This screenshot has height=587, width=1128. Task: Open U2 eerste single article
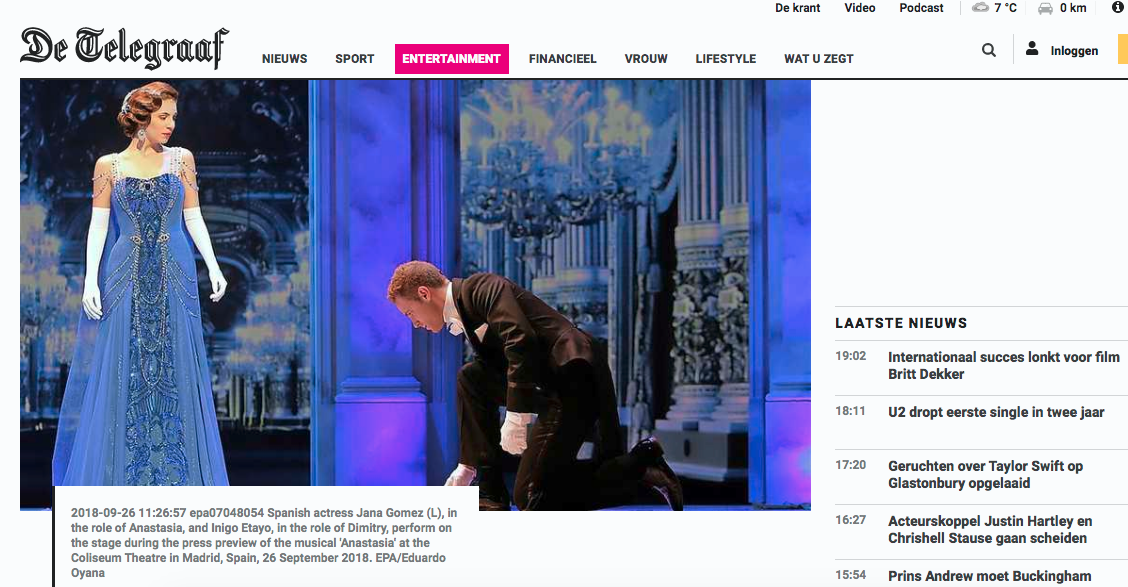coord(996,412)
